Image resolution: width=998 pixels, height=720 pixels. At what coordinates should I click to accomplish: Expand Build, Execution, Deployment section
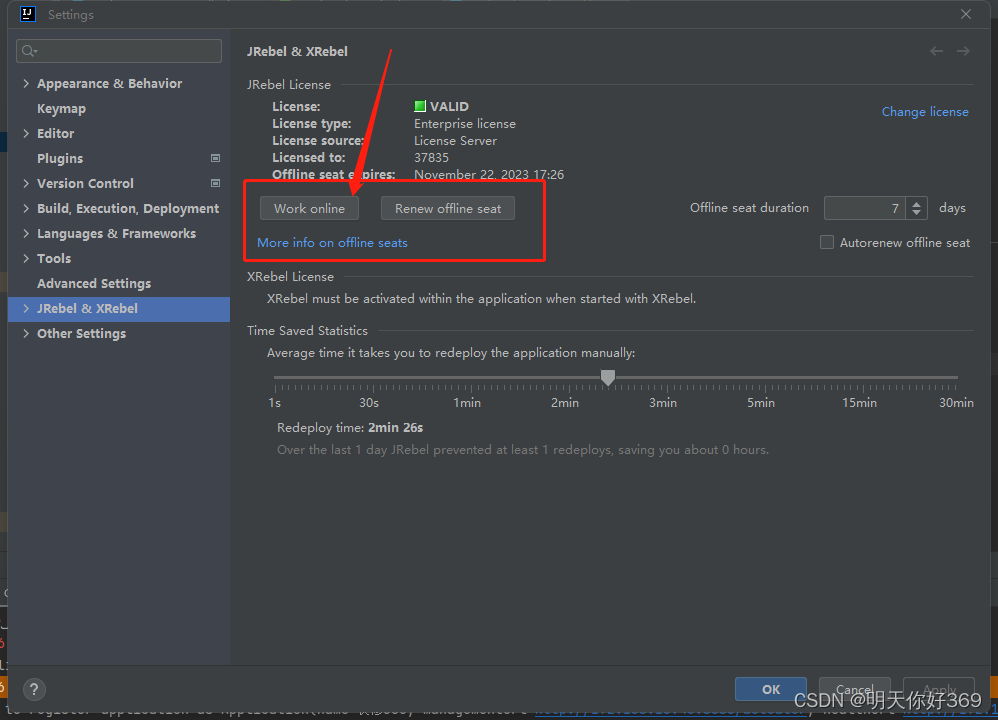26,208
